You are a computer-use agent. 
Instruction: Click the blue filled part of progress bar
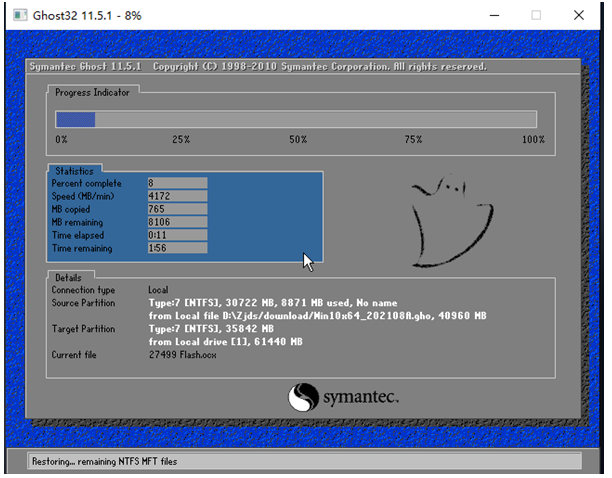pos(75,119)
